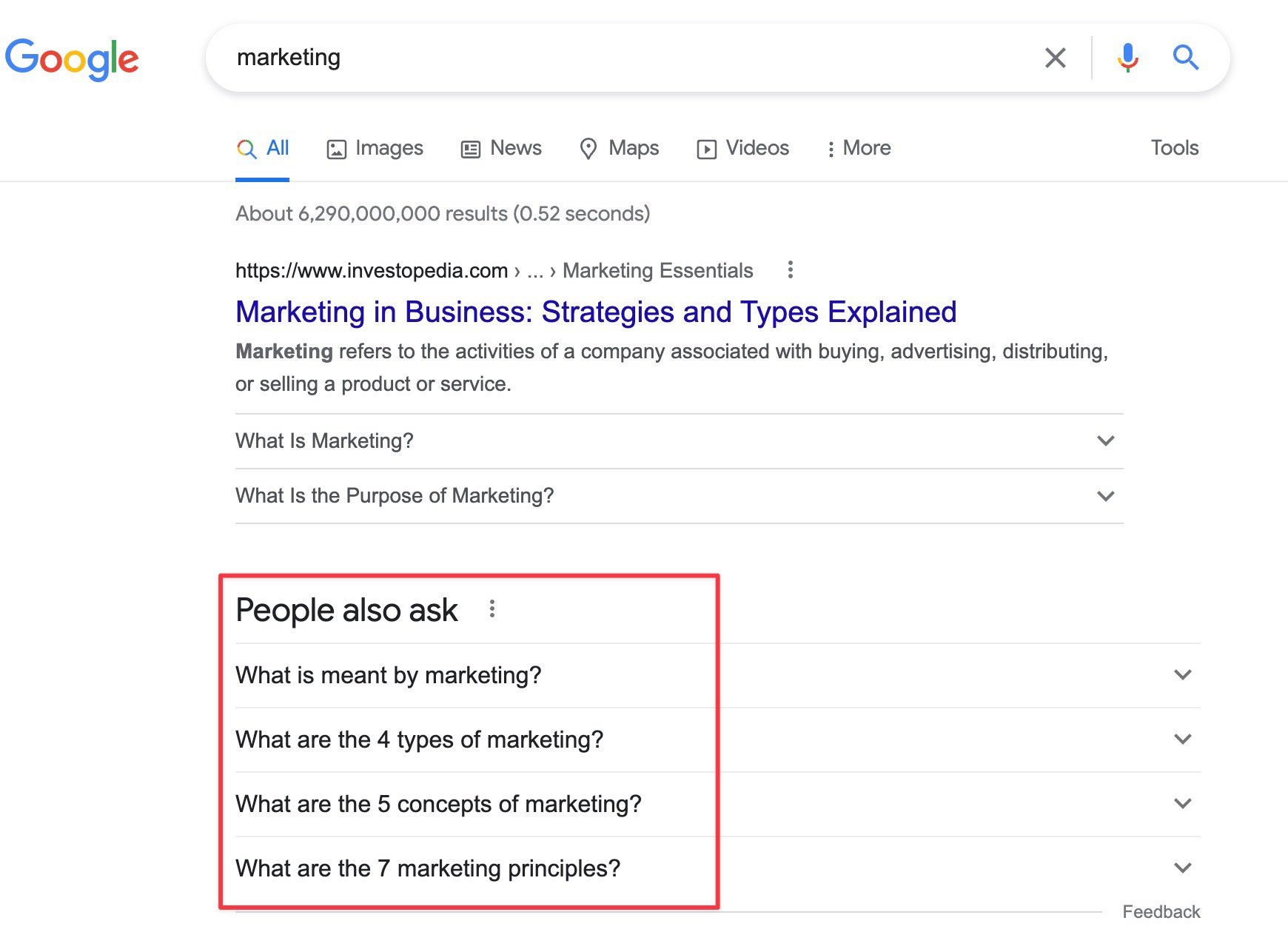Expand What are the 7 marketing principles?

pyautogui.click(x=1182, y=868)
